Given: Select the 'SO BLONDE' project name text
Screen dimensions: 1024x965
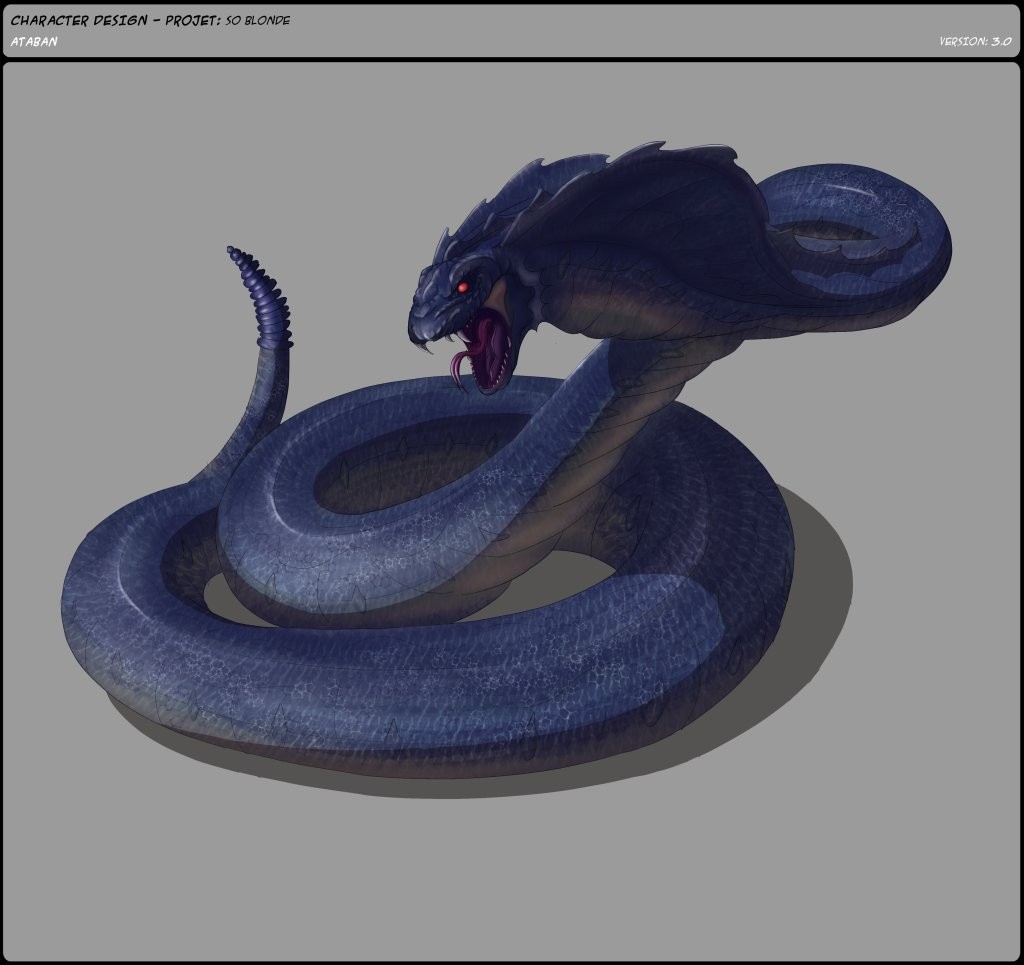Looking at the screenshot, I should click(258, 20).
